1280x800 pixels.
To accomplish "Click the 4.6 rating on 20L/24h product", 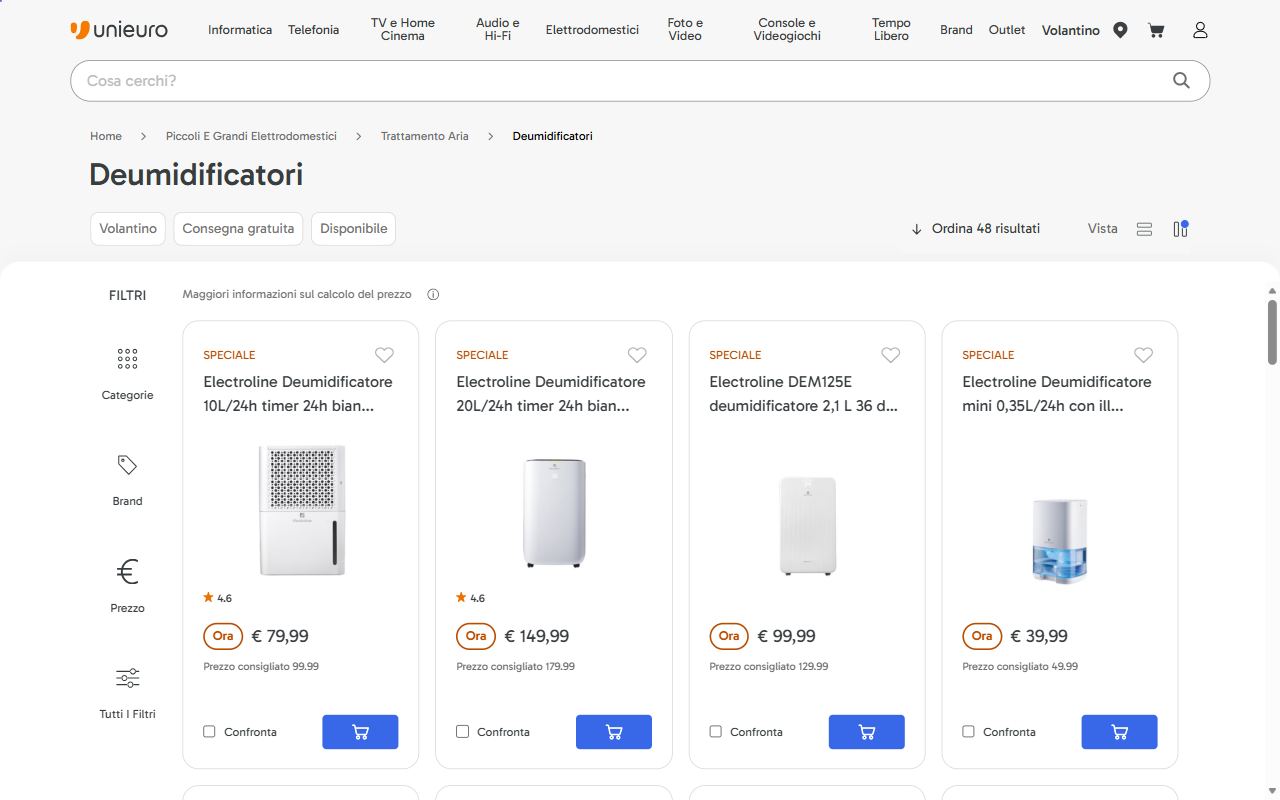I will [x=470, y=598].
